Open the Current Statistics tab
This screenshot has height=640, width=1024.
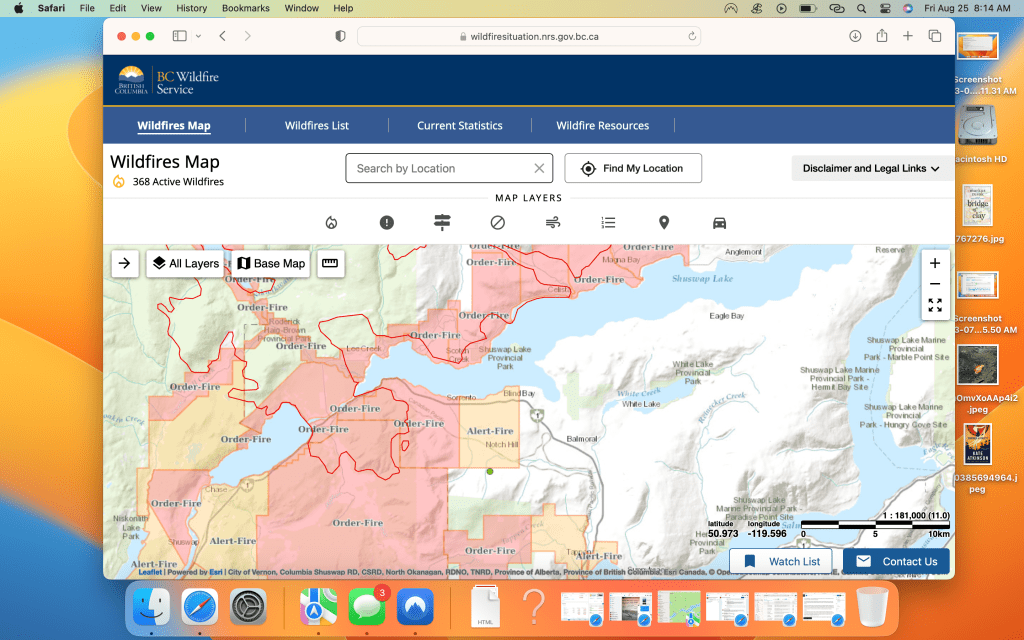460,126
